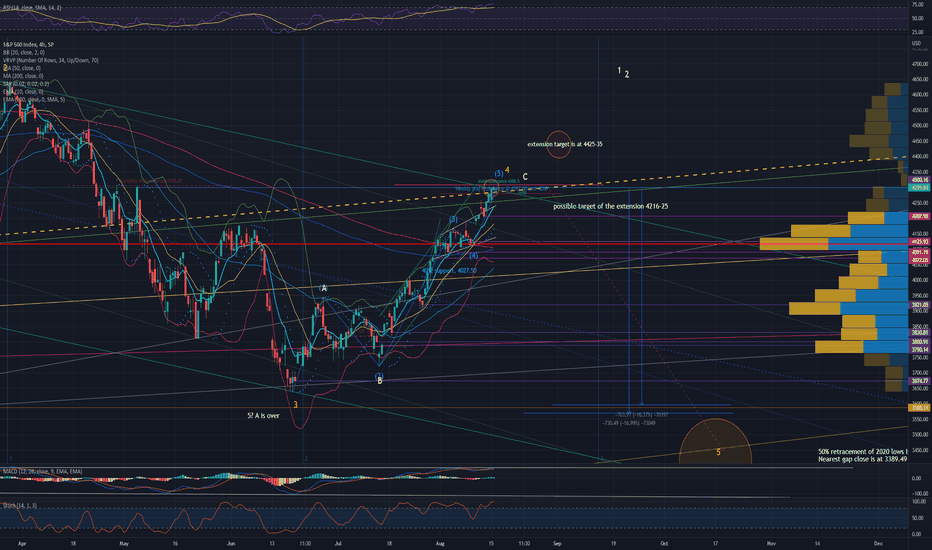The height and width of the screenshot is (550, 932).
Task: Click the Jul label on the time axis
Action: point(338,543)
